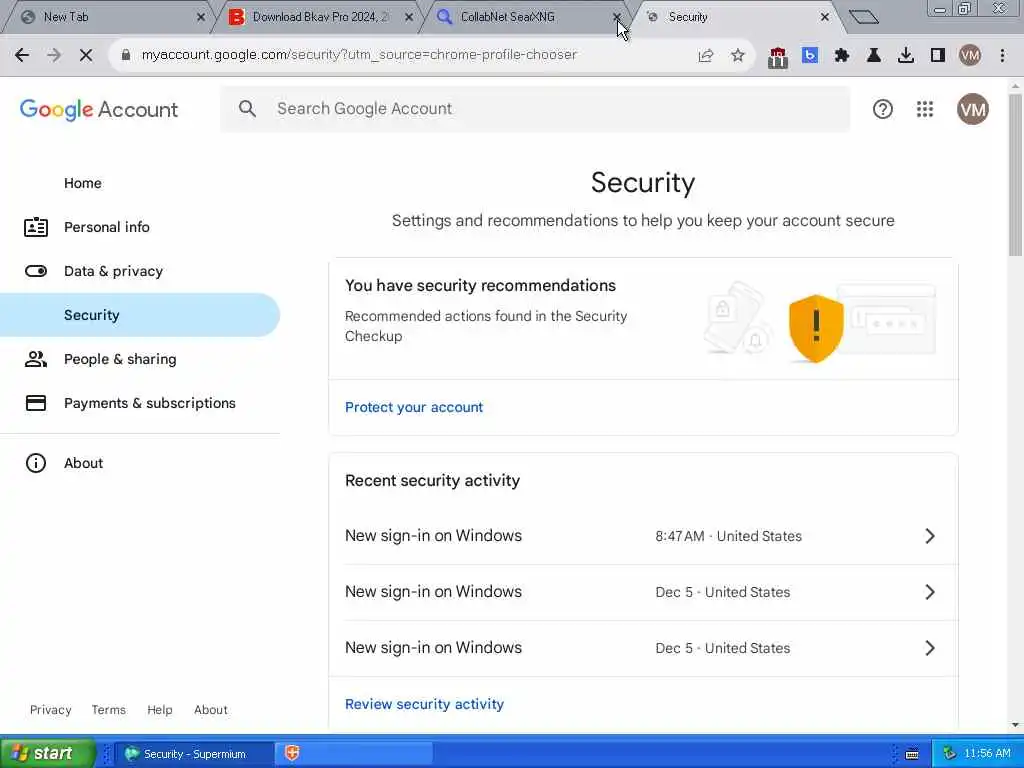Click the Protect your account link
1024x768 pixels.
(414, 408)
